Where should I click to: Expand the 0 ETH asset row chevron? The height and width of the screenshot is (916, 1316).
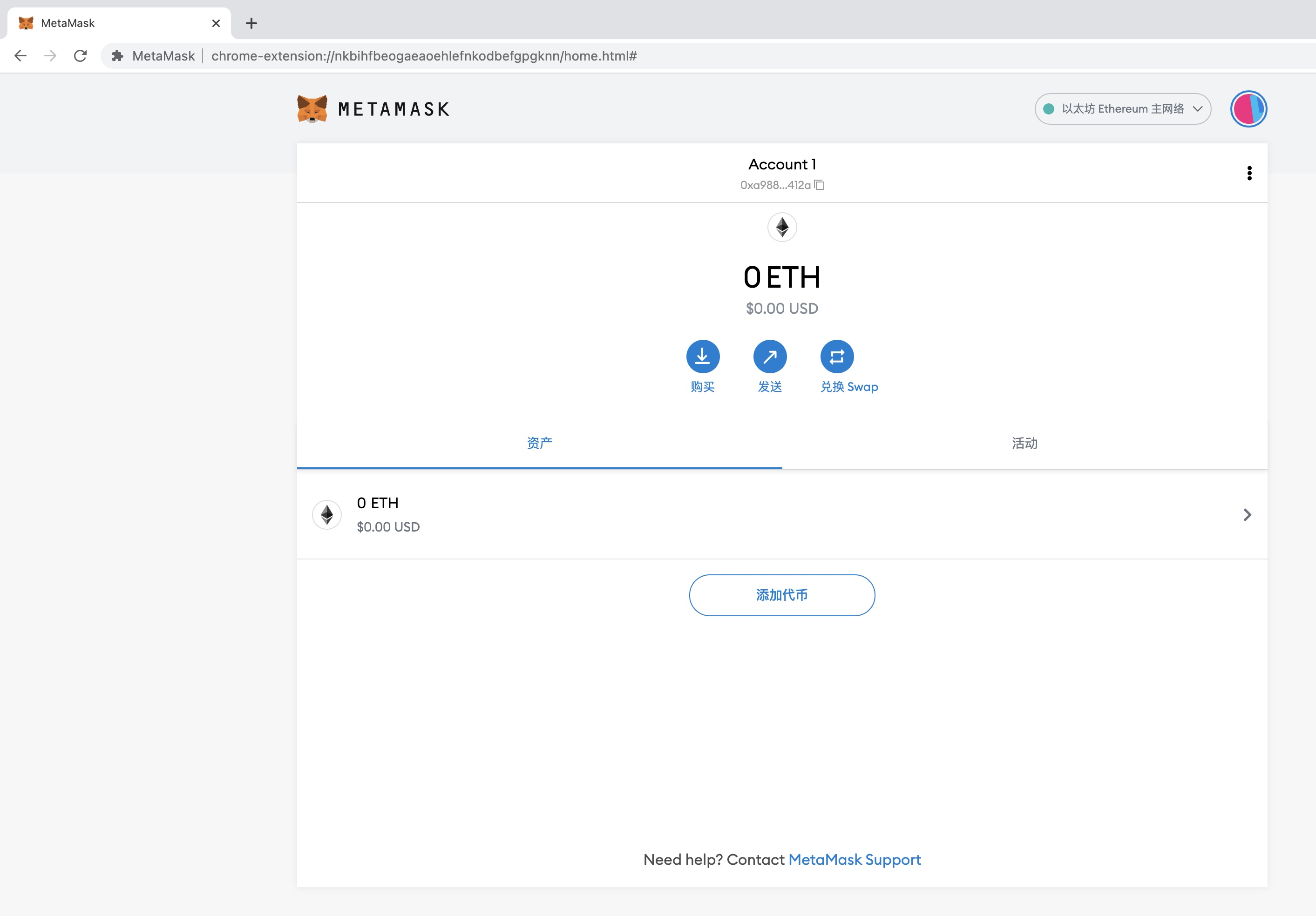(x=1247, y=515)
